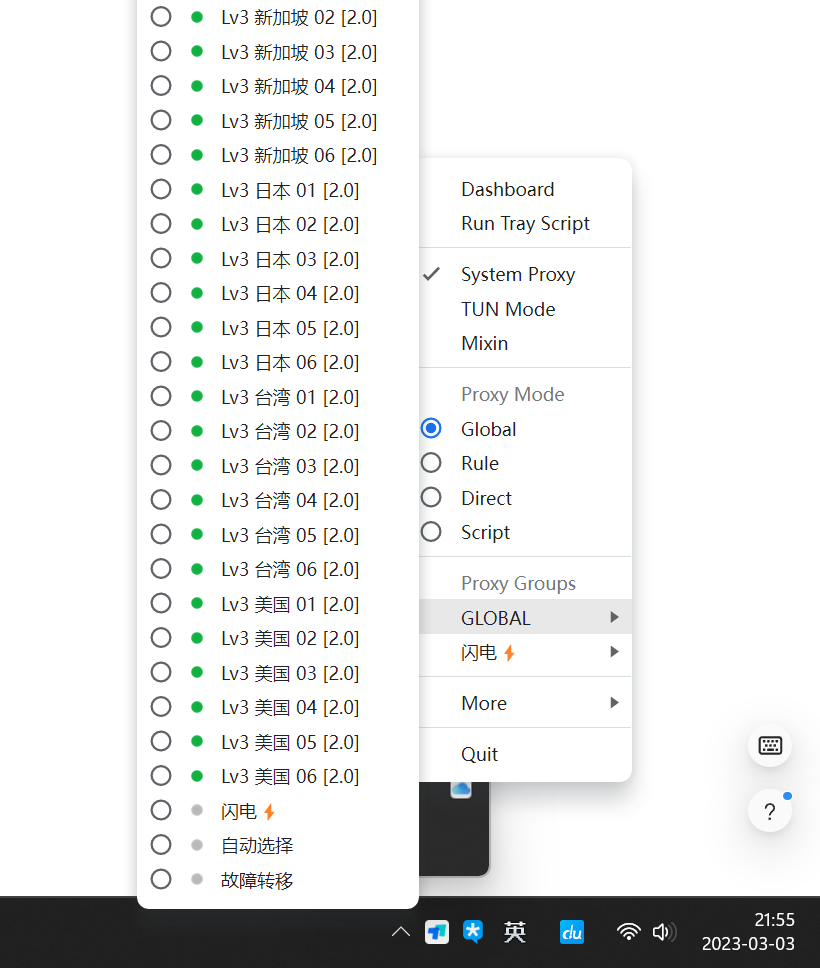820x968 pixels.
Task: Click the blue star tray icon
Action: pyautogui.click(x=473, y=932)
